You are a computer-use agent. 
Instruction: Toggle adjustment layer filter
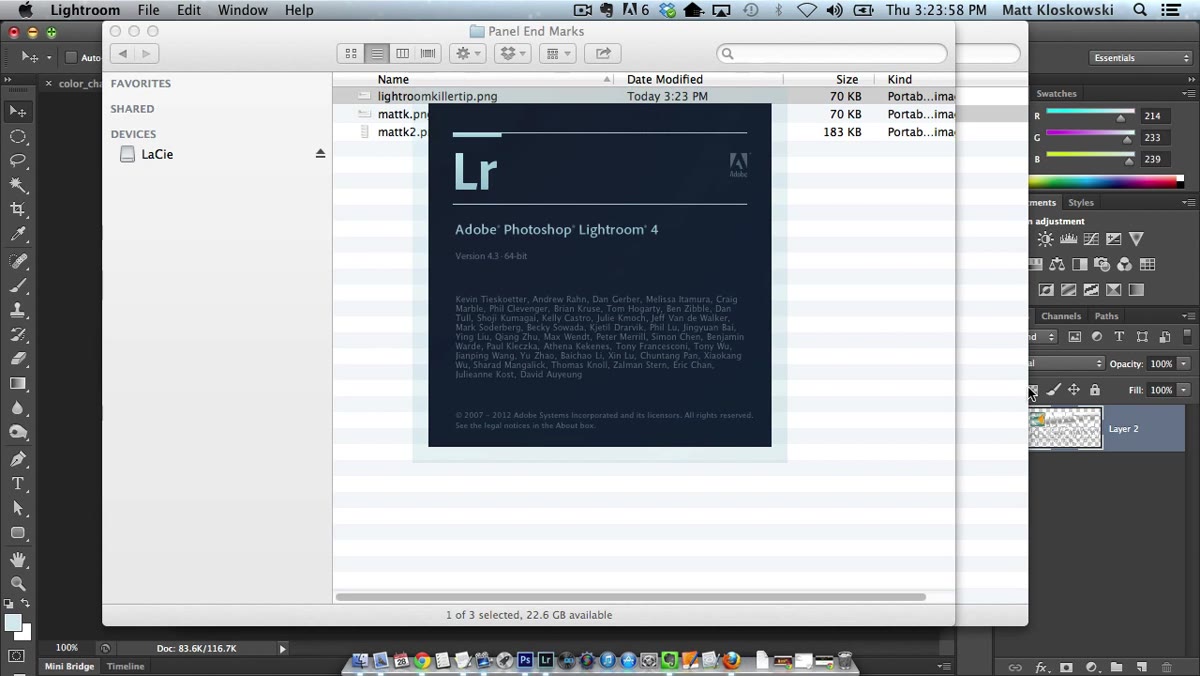tap(1097, 337)
